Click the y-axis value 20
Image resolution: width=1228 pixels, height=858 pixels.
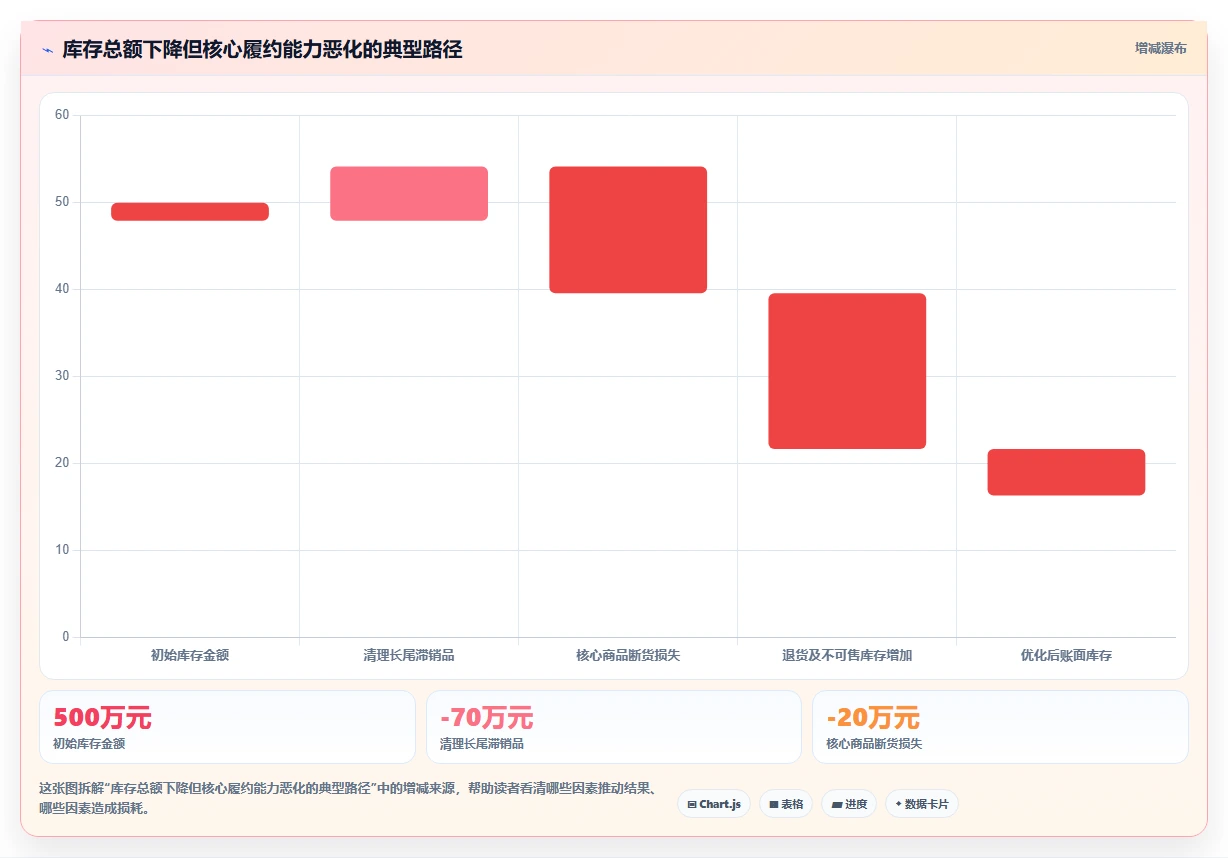(x=62, y=463)
